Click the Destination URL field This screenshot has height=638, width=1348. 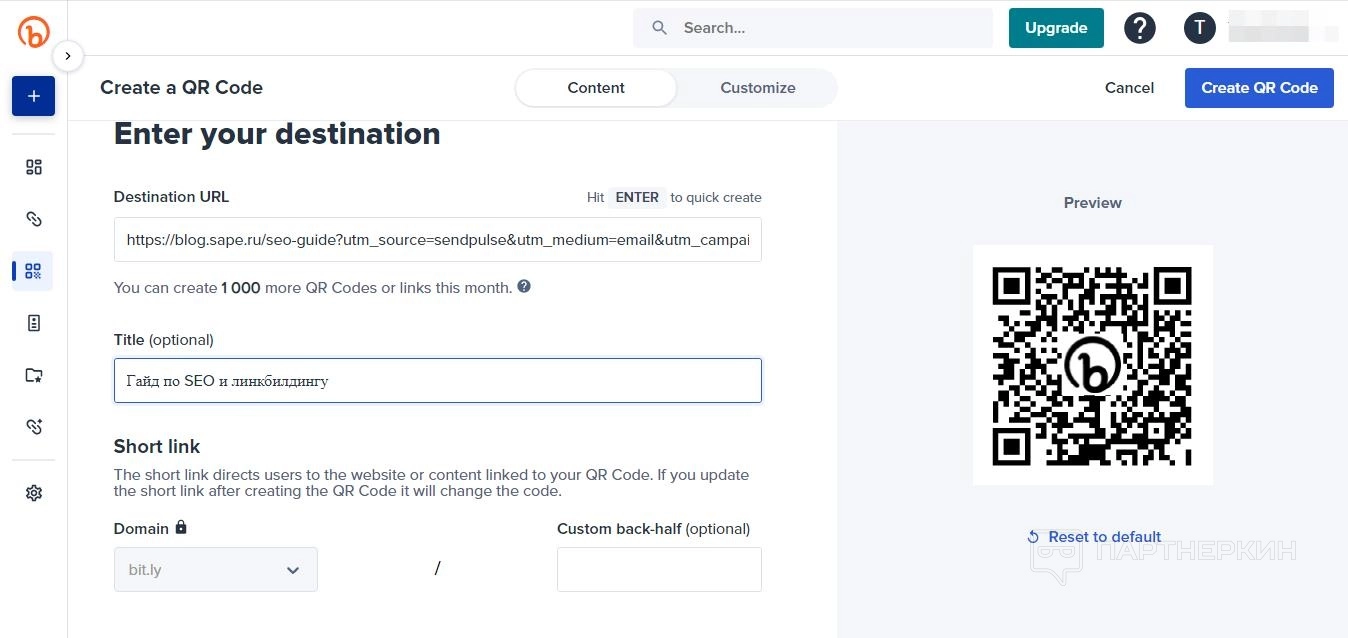pos(438,240)
